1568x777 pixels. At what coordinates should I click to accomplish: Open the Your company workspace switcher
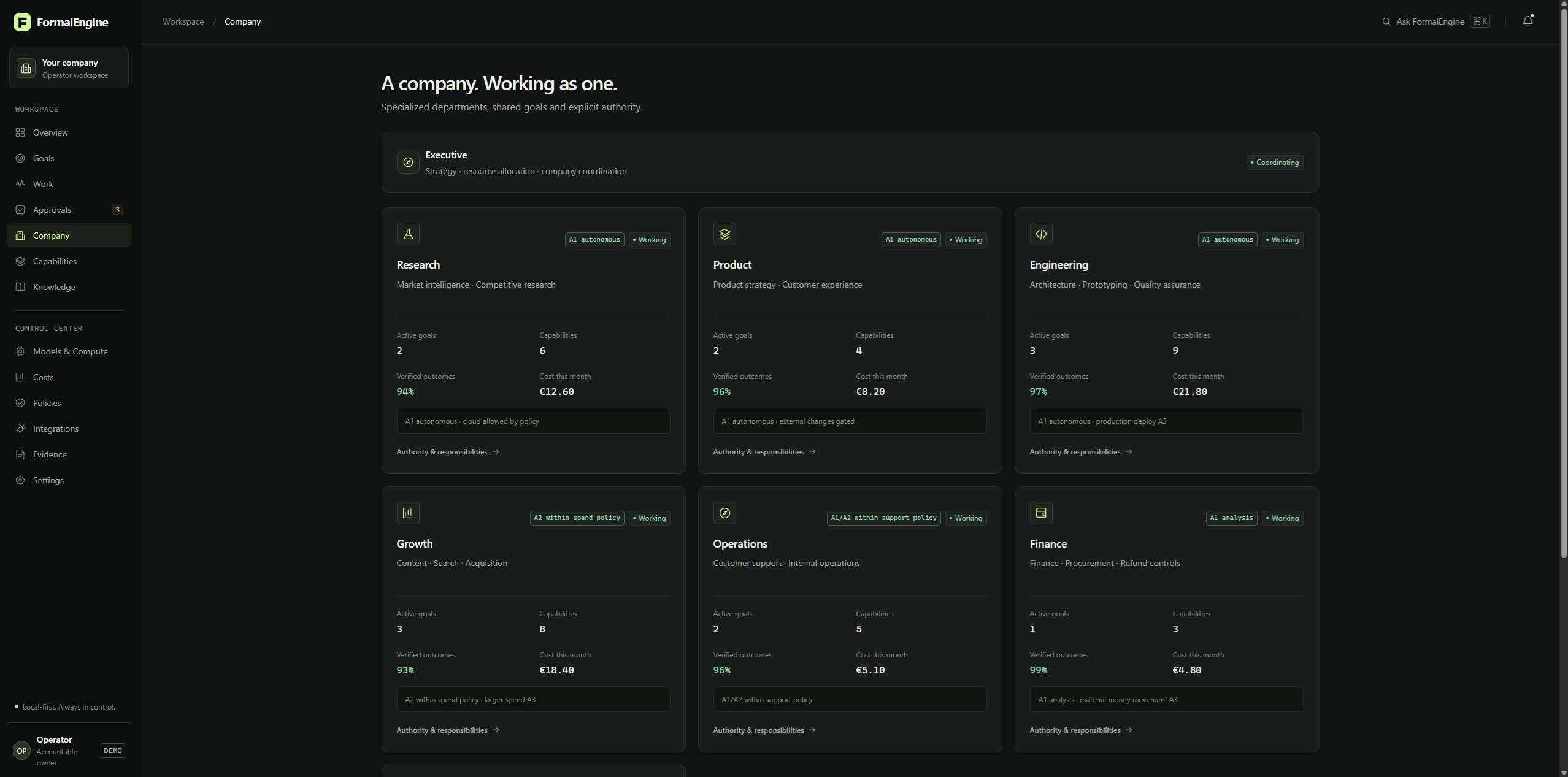[69, 68]
